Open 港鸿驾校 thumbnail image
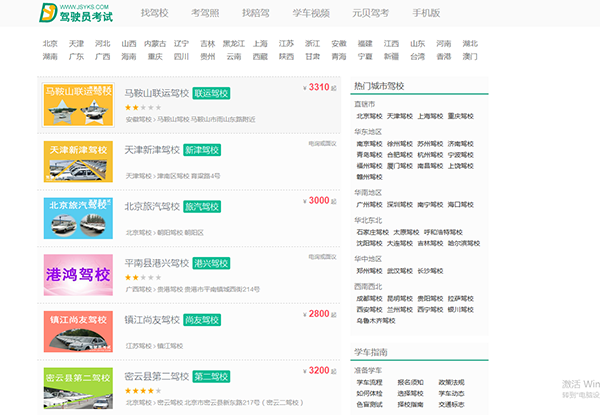Image resolution: width=600 pixels, height=415 pixels. pyautogui.click(x=78, y=275)
